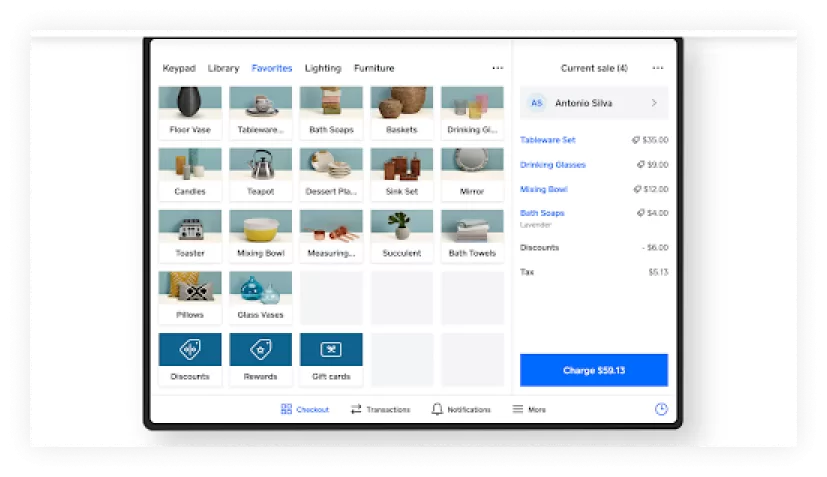The width and height of the screenshot is (827, 477).
Task: Select the Gift cards tile
Action: 331,358
